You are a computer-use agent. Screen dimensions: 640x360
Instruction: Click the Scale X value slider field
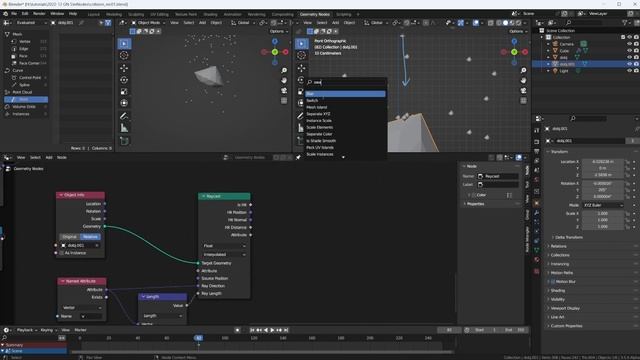point(603,213)
